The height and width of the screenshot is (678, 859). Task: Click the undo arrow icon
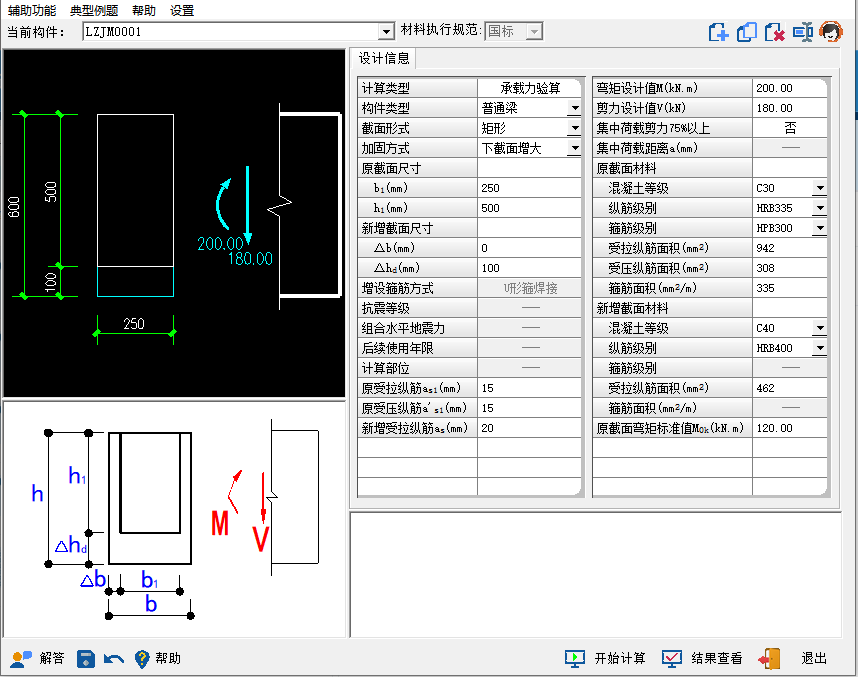pos(113,659)
